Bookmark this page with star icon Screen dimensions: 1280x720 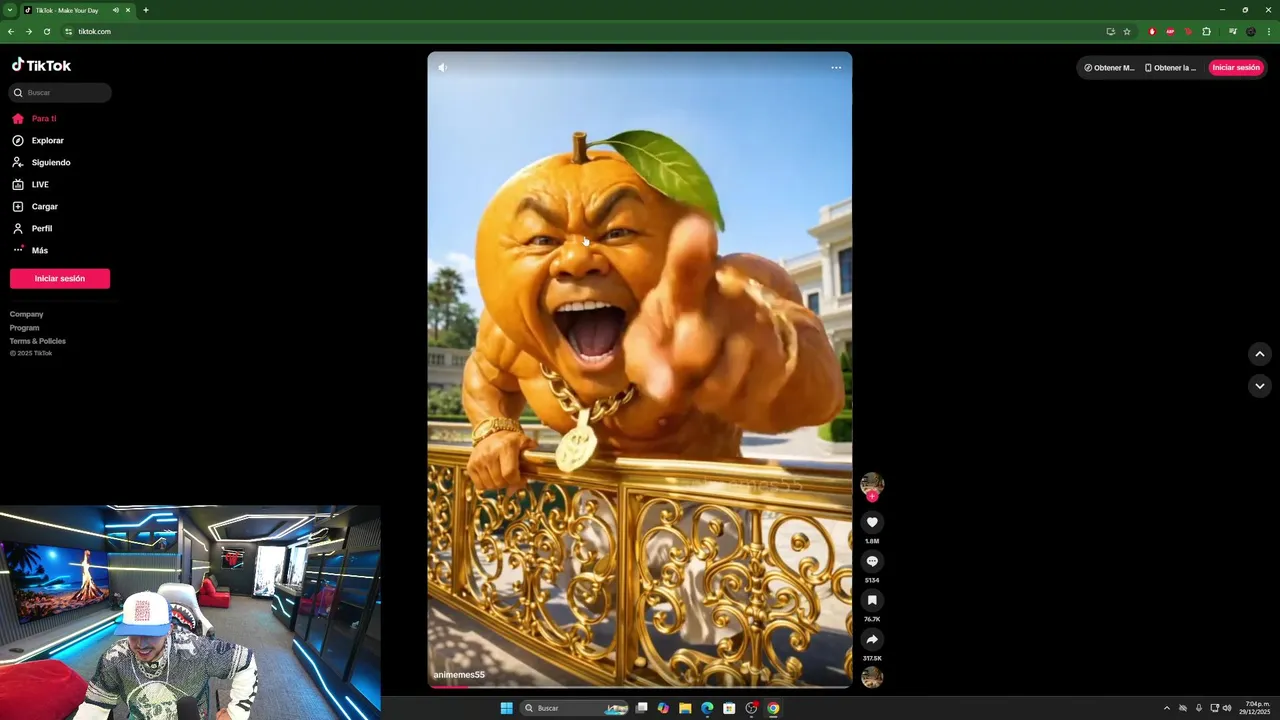[1127, 31]
